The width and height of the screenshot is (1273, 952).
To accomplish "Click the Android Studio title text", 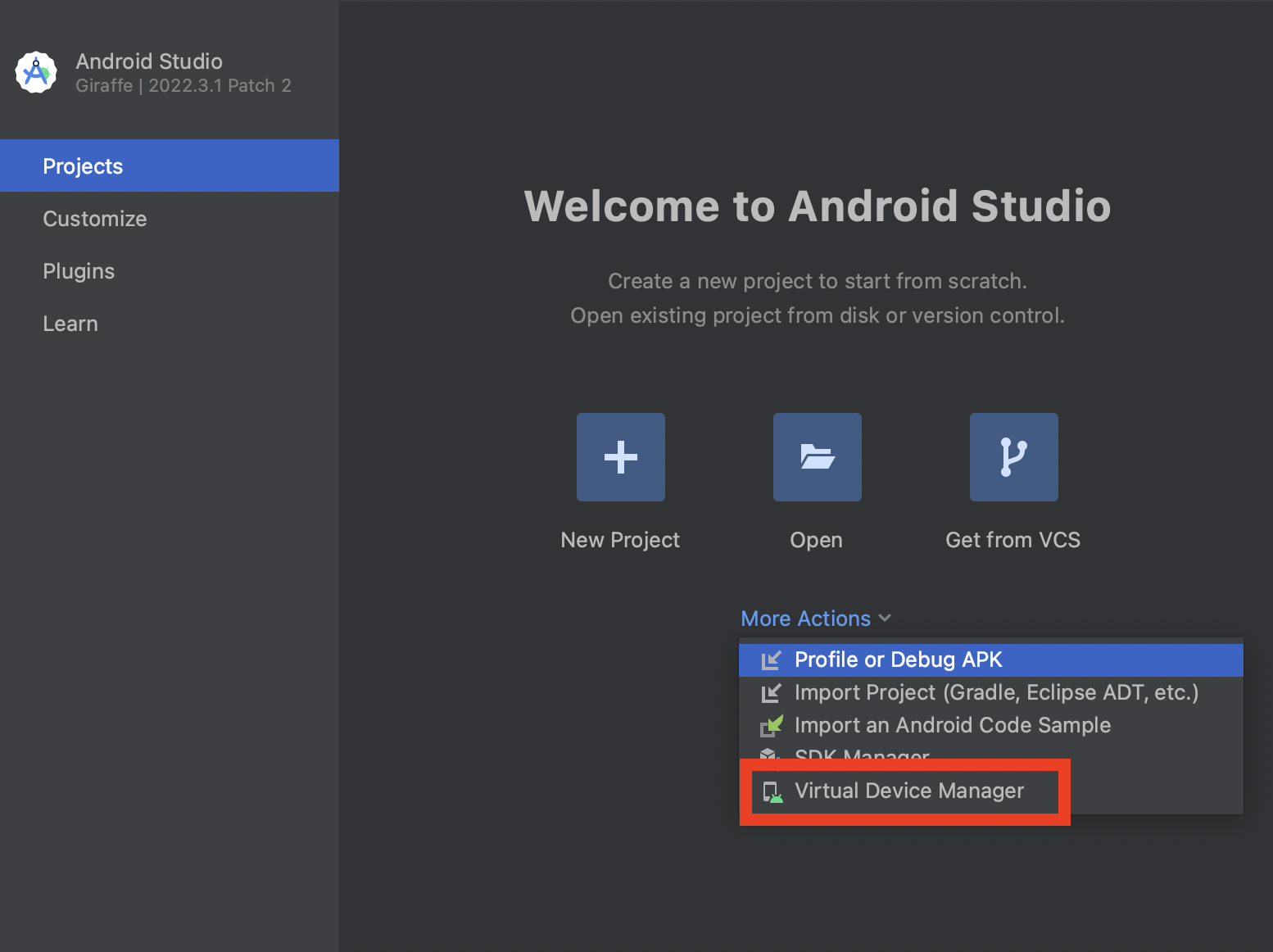I will [x=149, y=61].
